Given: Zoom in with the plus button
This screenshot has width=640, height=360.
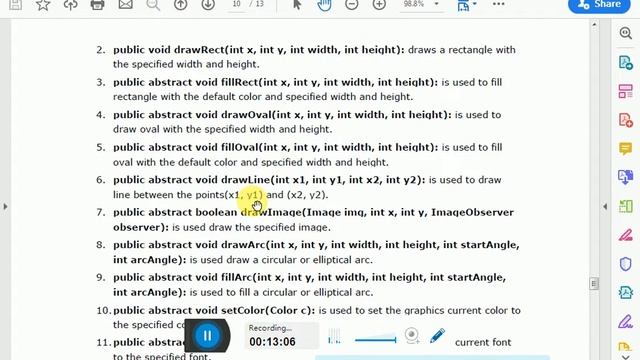Looking at the screenshot, I should [x=379, y=5].
